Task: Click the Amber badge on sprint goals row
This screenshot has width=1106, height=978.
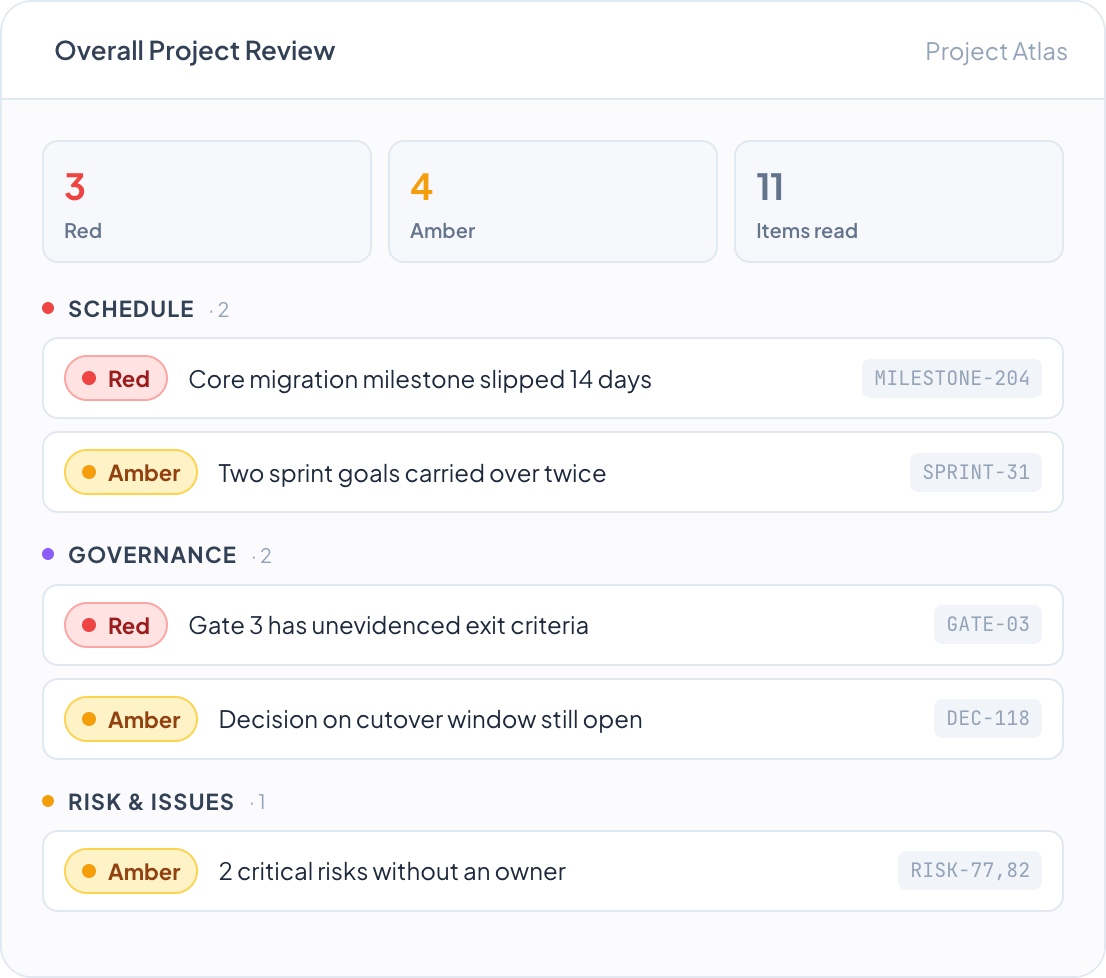Action: (130, 472)
